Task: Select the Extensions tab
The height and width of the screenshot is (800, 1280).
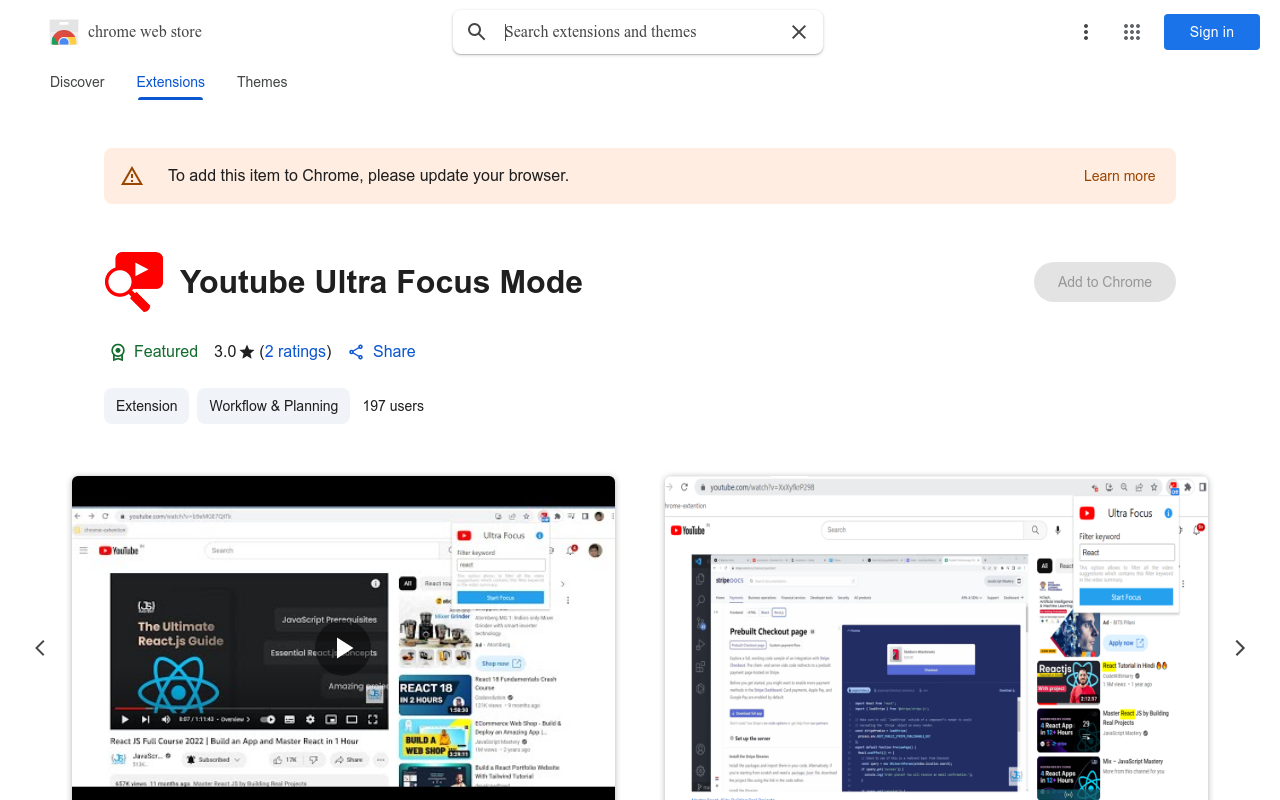Action: [x=171, y=82]
